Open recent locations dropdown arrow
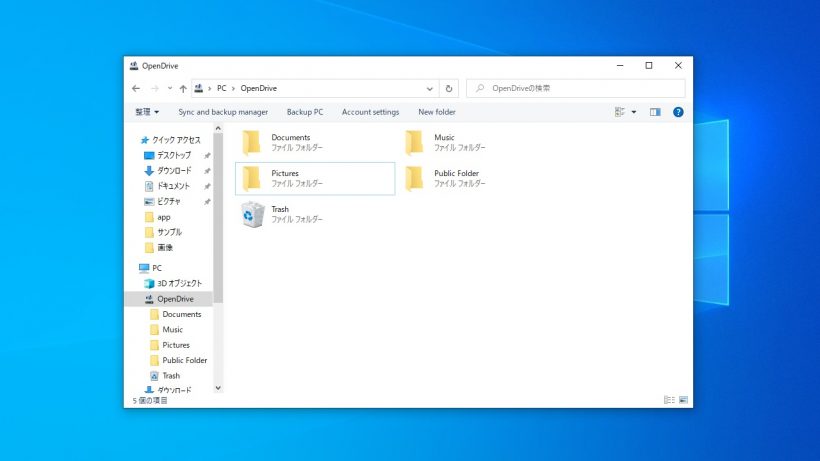The height and width of the screenshot is (461, 820). click(170, 88)
